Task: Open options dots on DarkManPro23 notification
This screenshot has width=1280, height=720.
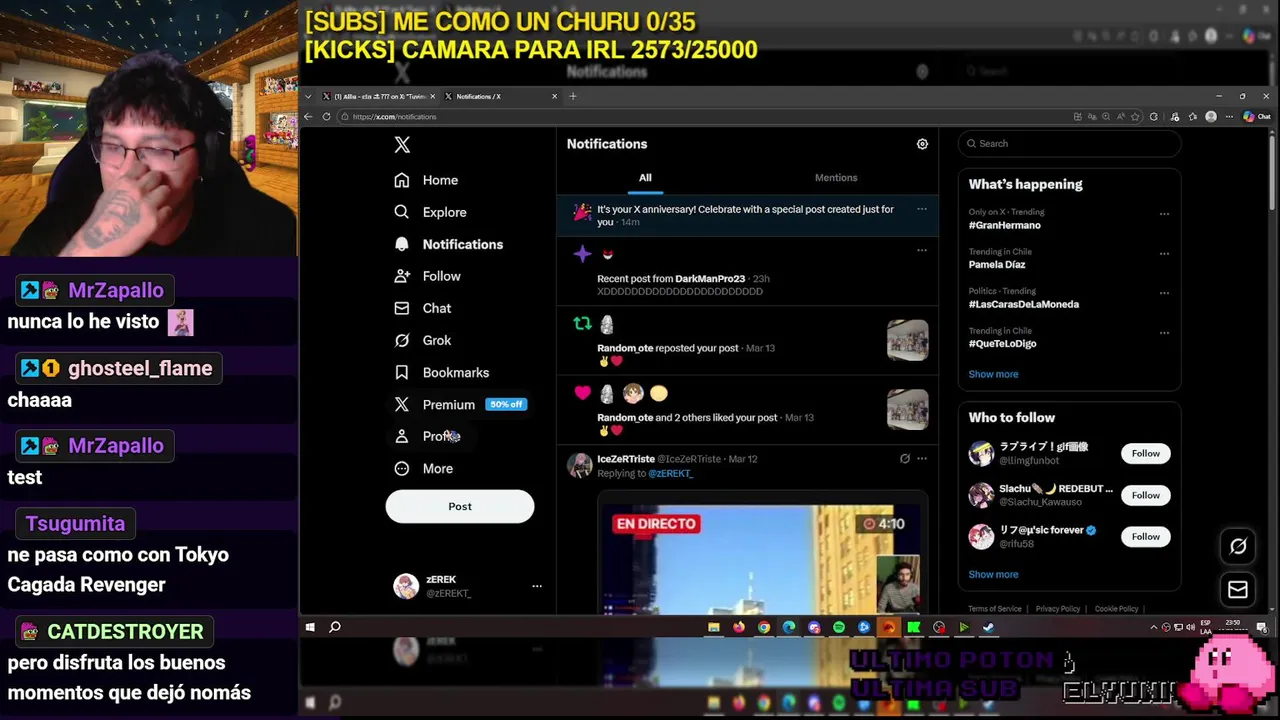Action: pyautogui.click(x=922, y=250)
